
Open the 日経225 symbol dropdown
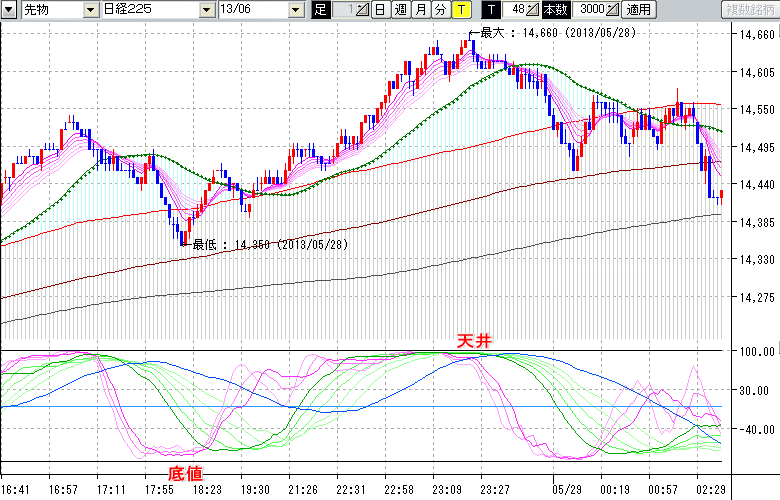[207, 10]
